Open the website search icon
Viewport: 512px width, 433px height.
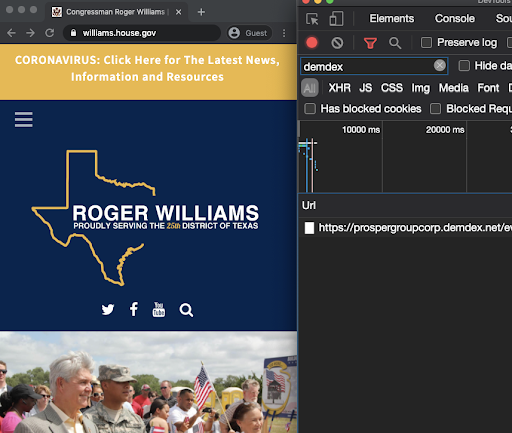[x=186, y=310]
